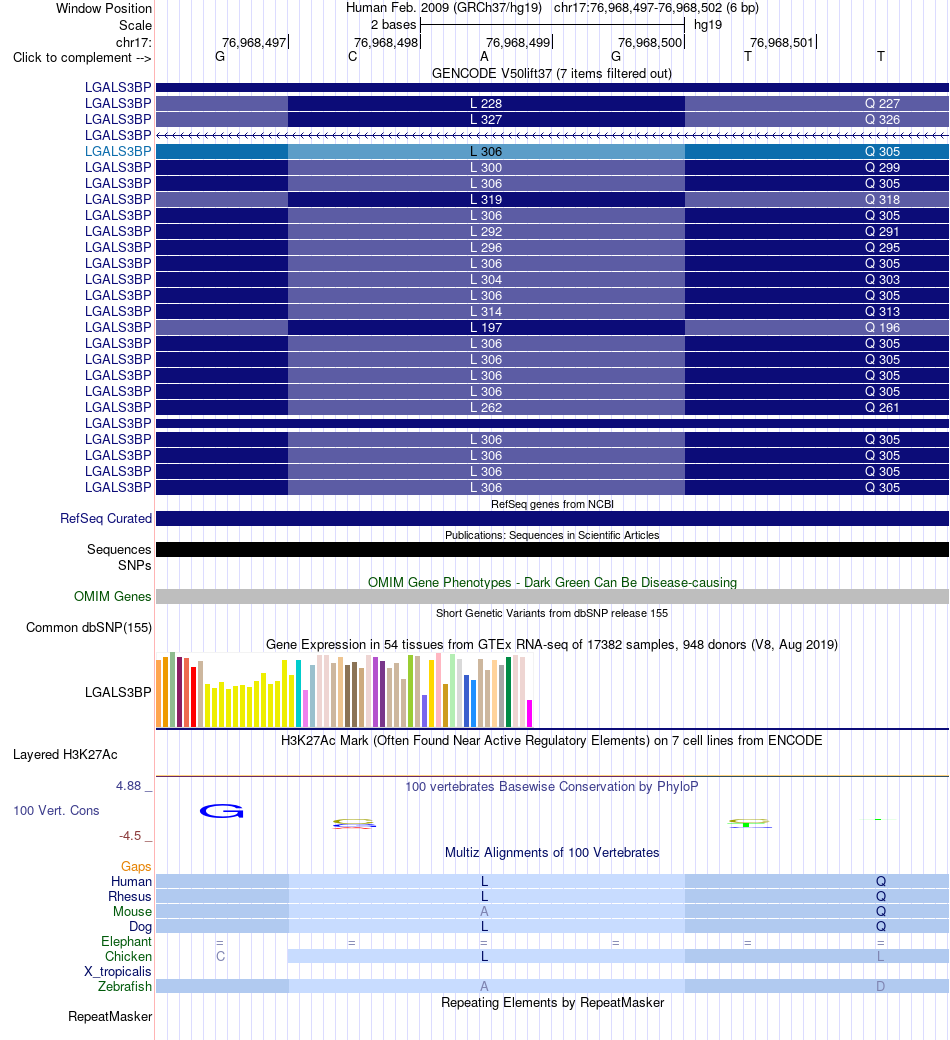Select the light-blue highlighted LGALS3BP label
Viewport: 950px width, 1040px height.
[118, 151]
